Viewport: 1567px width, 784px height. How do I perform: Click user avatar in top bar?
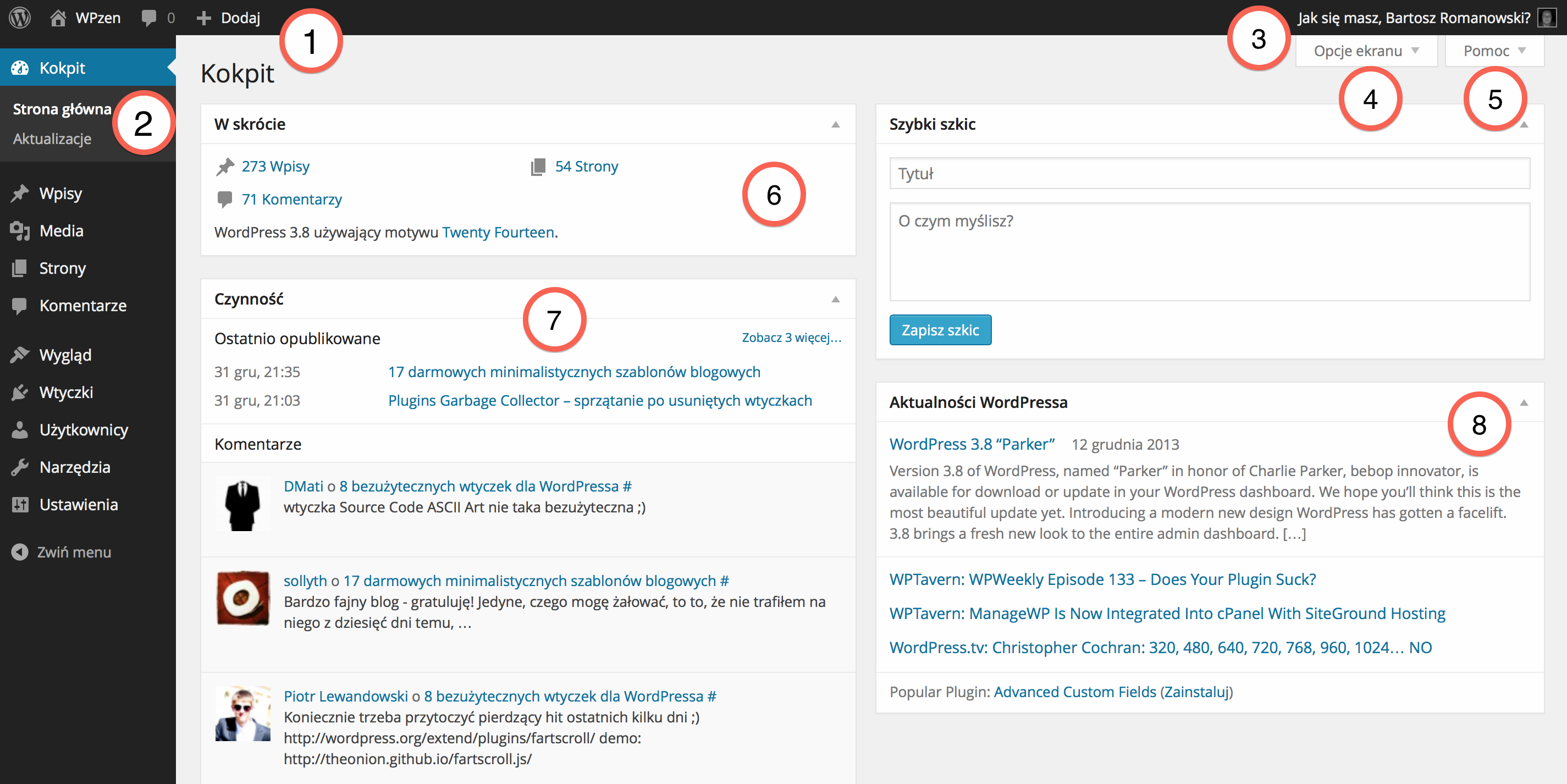1546,18
